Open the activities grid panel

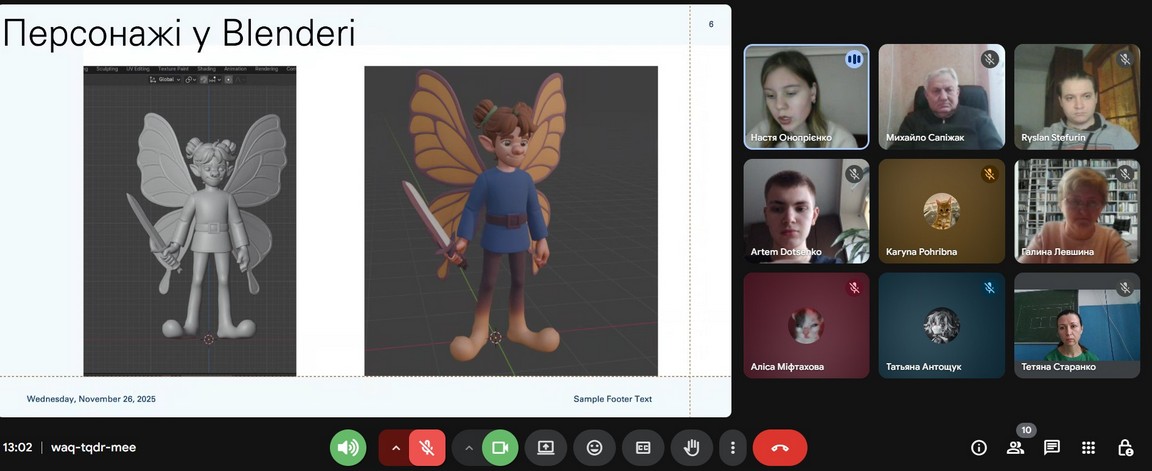[x=1089, y=447]
